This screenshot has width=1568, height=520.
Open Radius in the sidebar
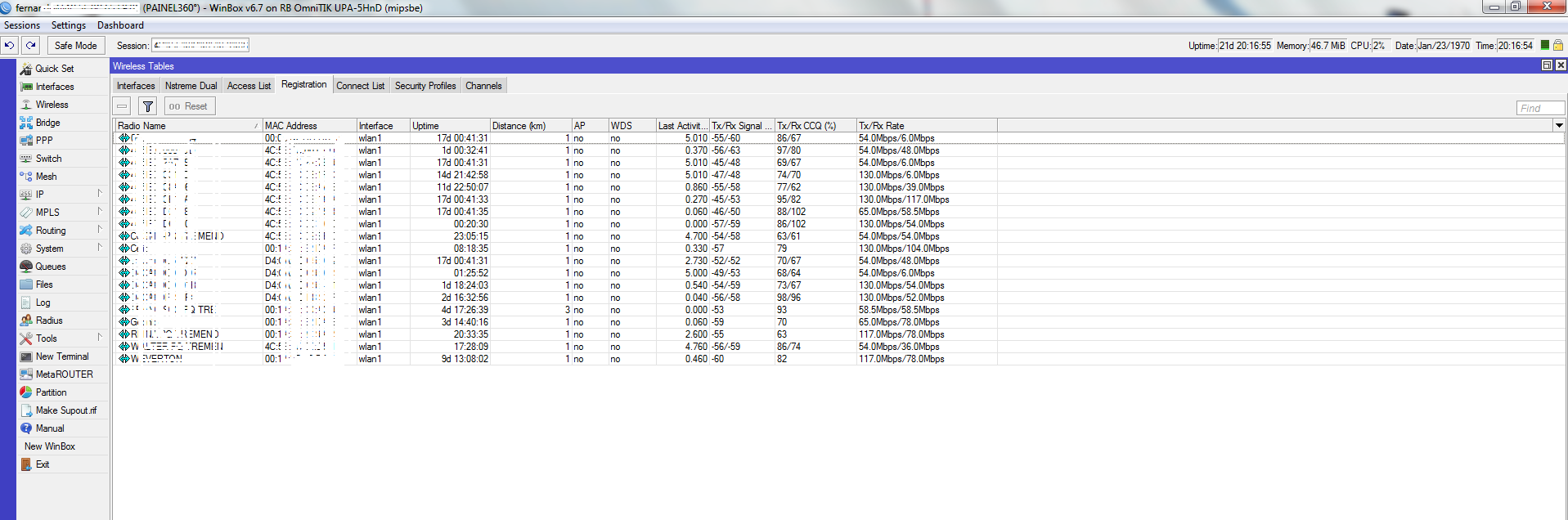49,321
